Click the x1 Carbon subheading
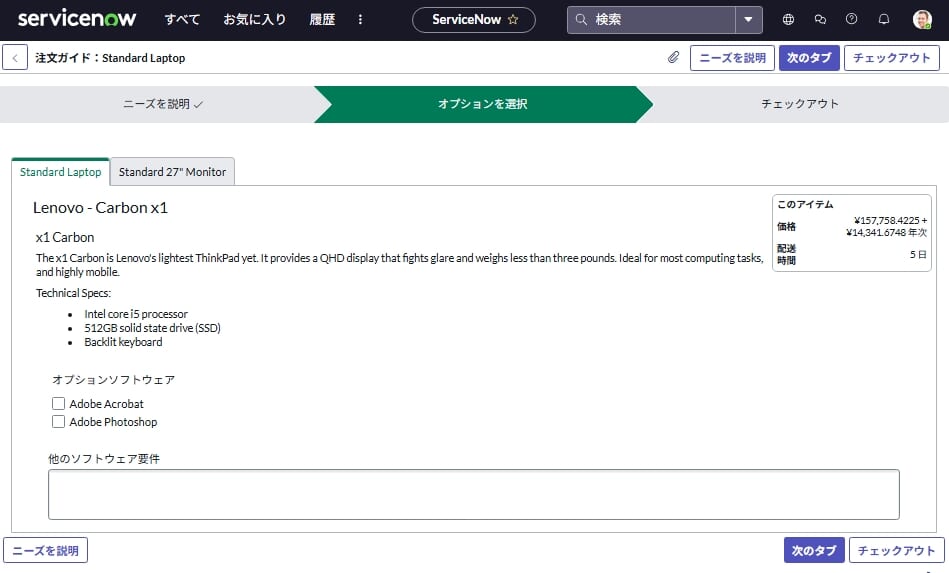 (x=65, y=237)
